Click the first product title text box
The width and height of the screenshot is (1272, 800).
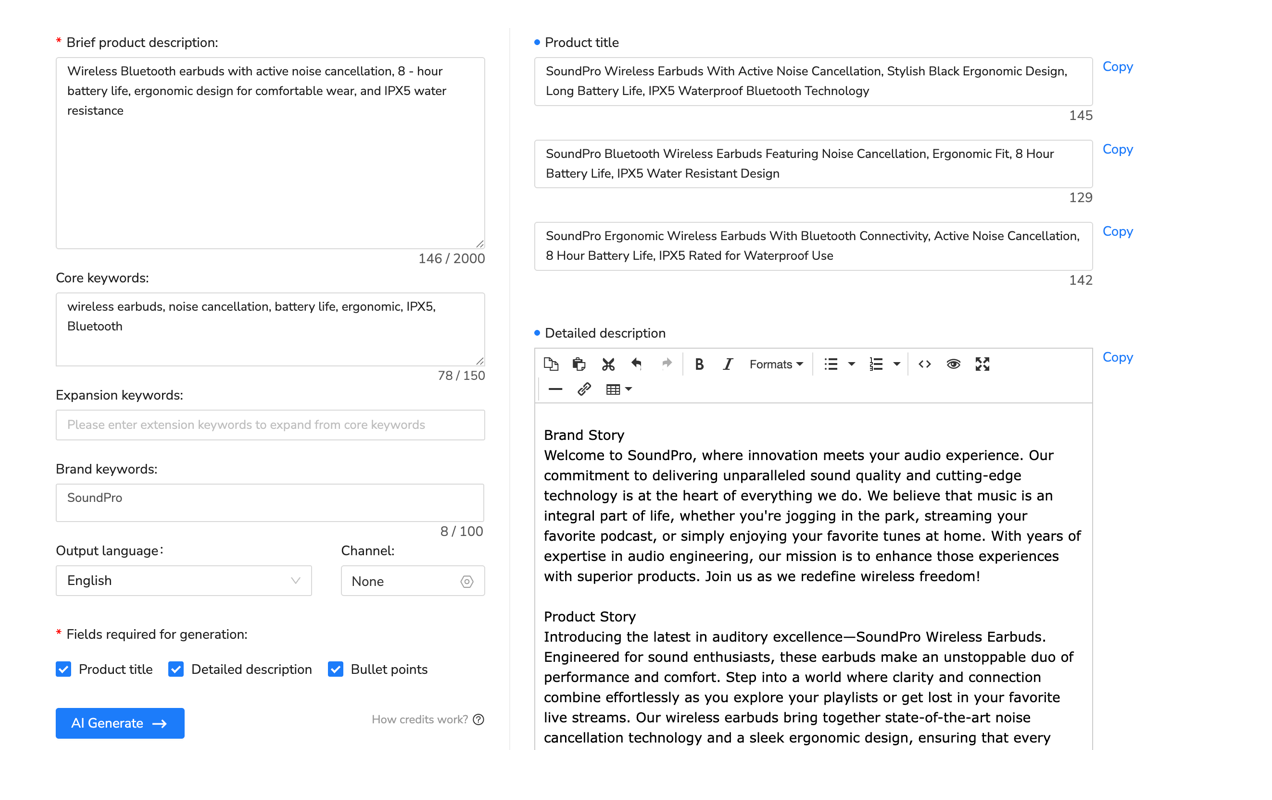pos(813,81)
